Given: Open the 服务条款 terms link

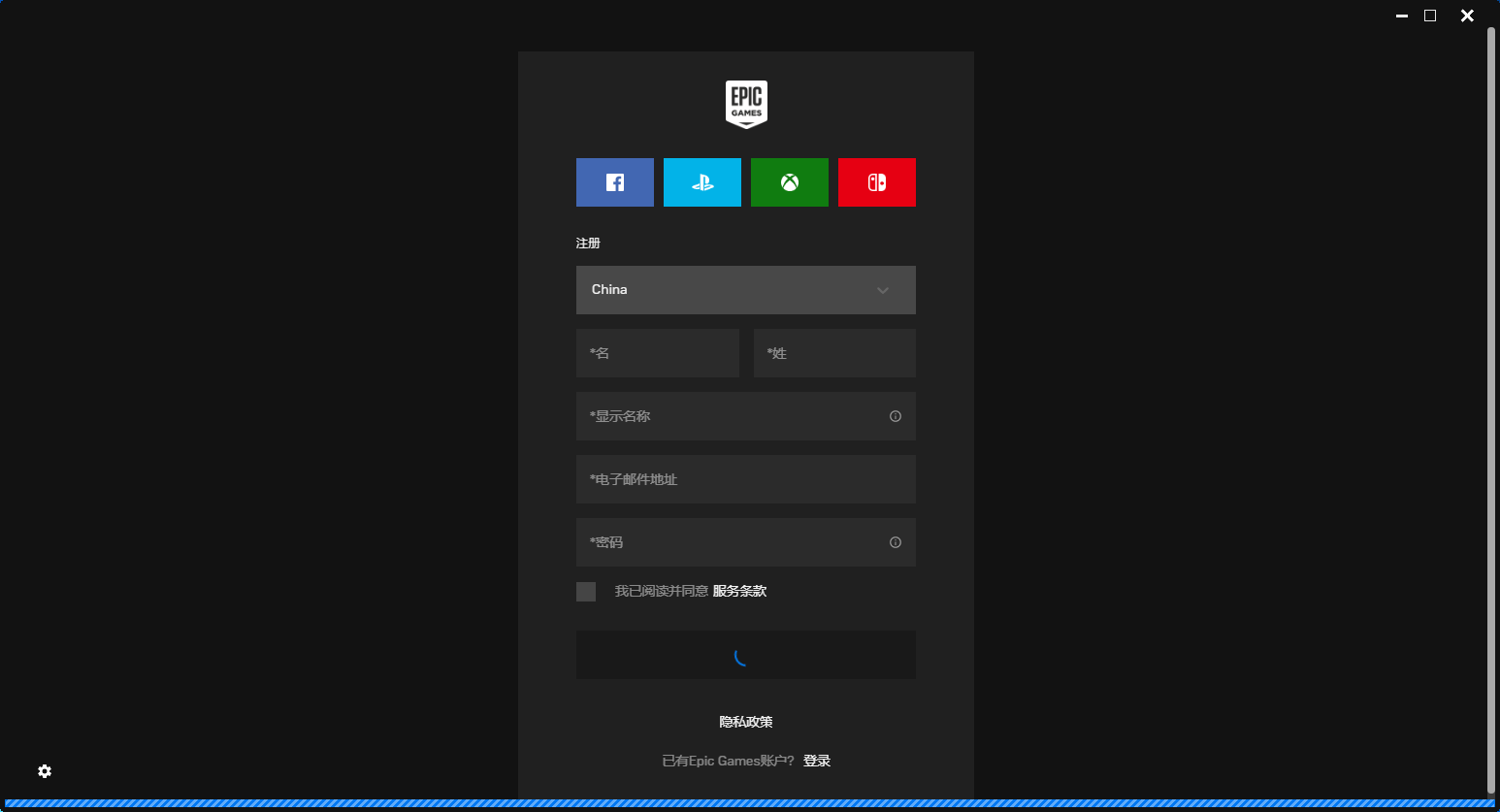Looking at the screenshot, I should click(739, 591).
